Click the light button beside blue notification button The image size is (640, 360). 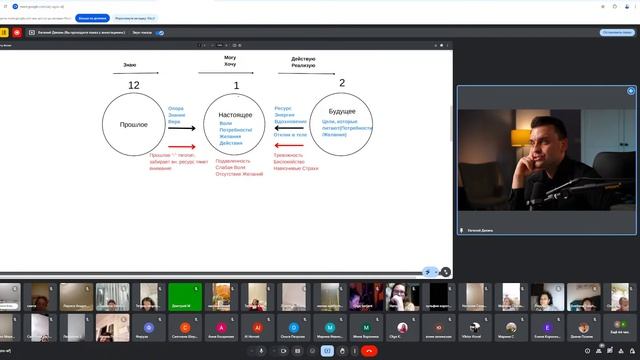click(x=135, y=18)
